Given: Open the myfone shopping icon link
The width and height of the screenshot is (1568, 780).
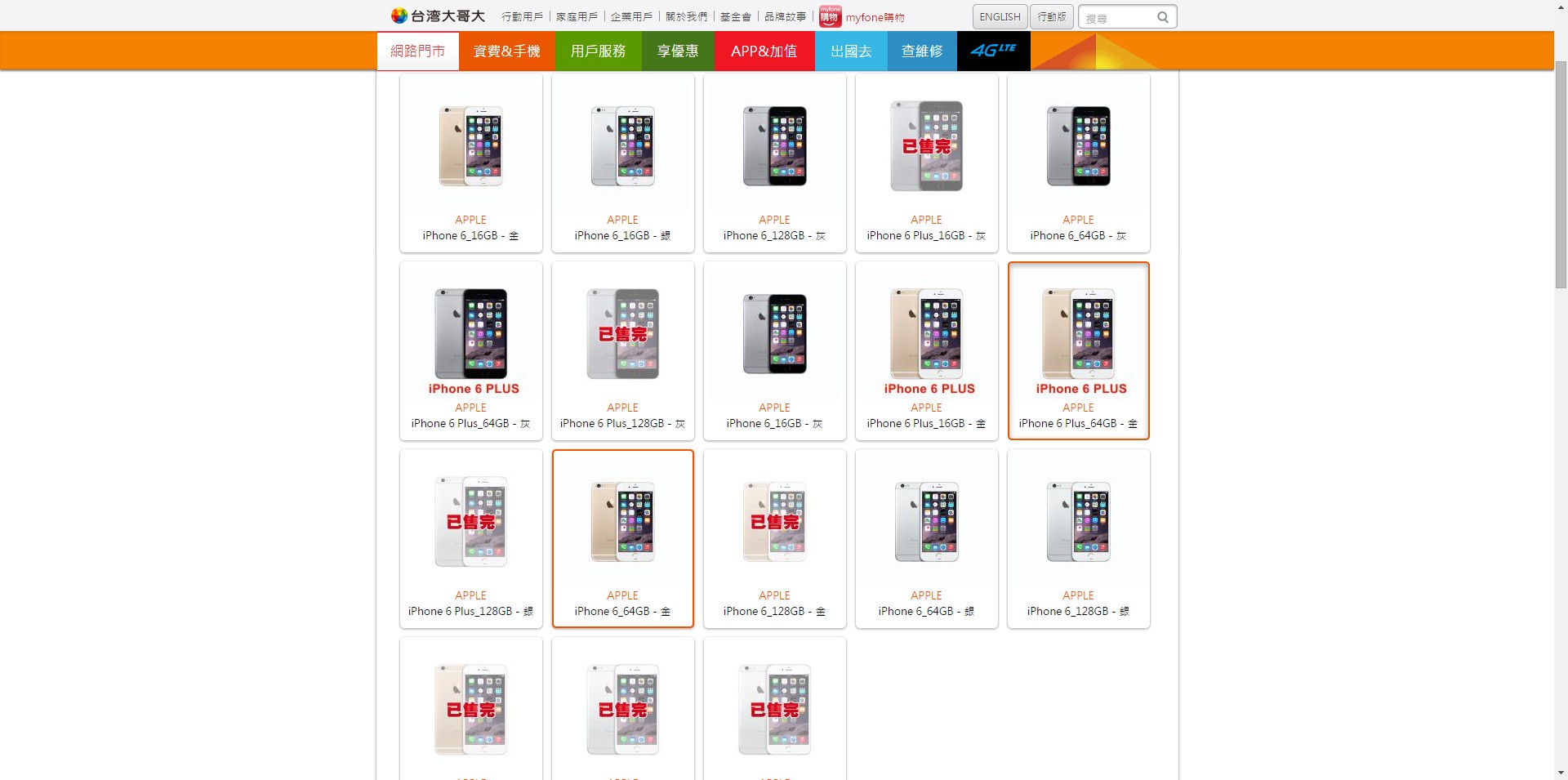Looking at the screenshot, I should pos(830,16).
